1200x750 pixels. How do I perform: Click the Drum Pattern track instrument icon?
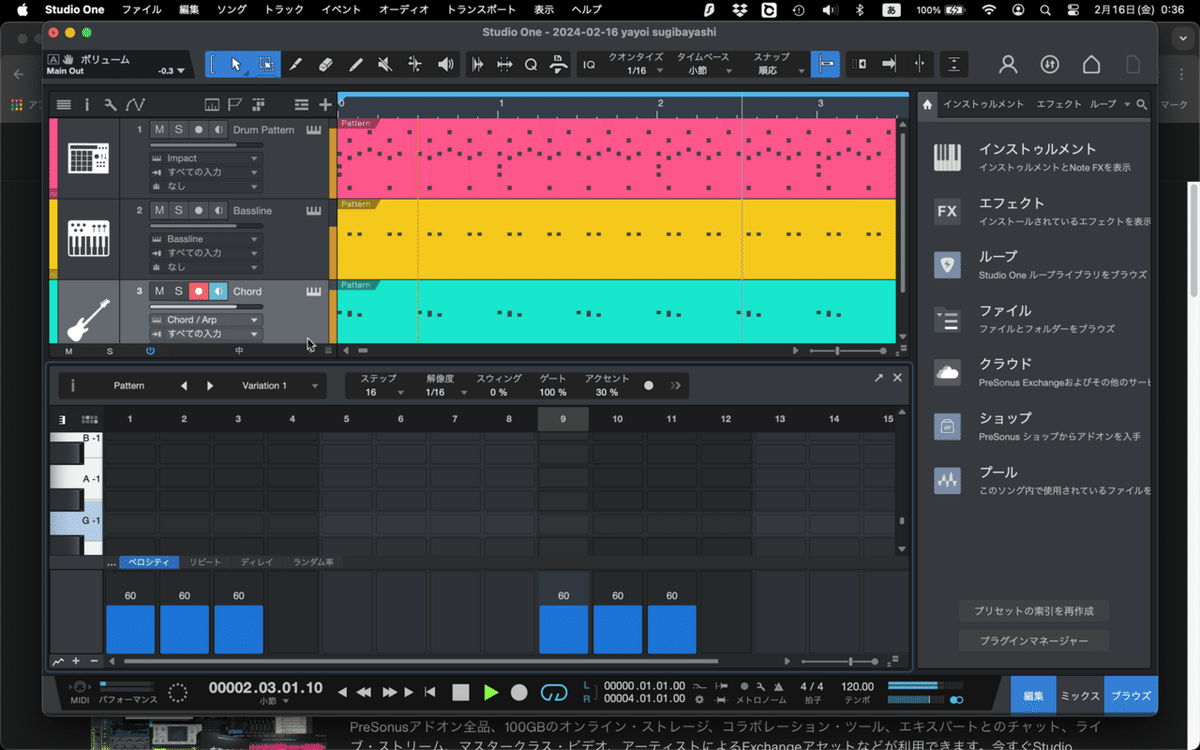(x=88, y=158)
